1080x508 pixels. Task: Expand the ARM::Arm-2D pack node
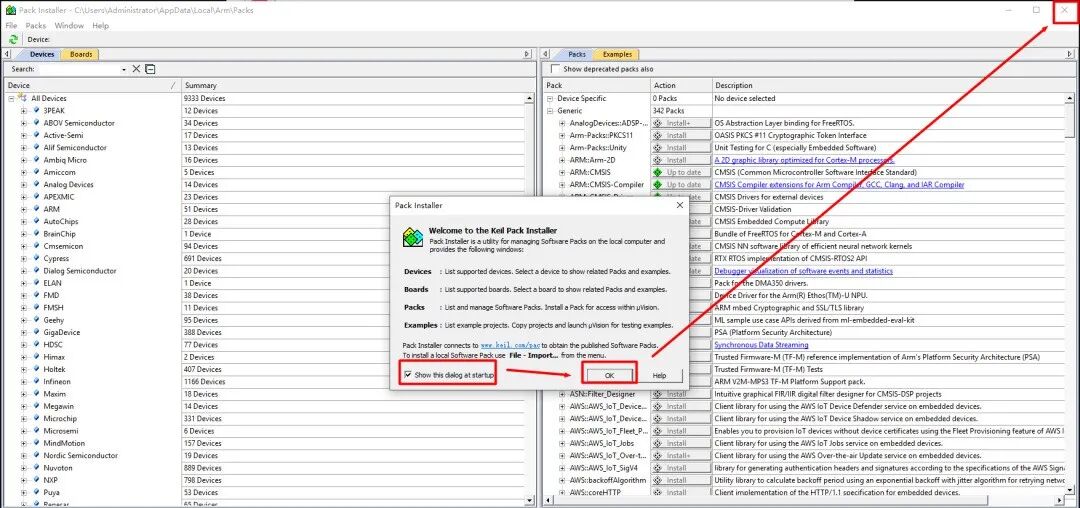[x=563, y=160]
